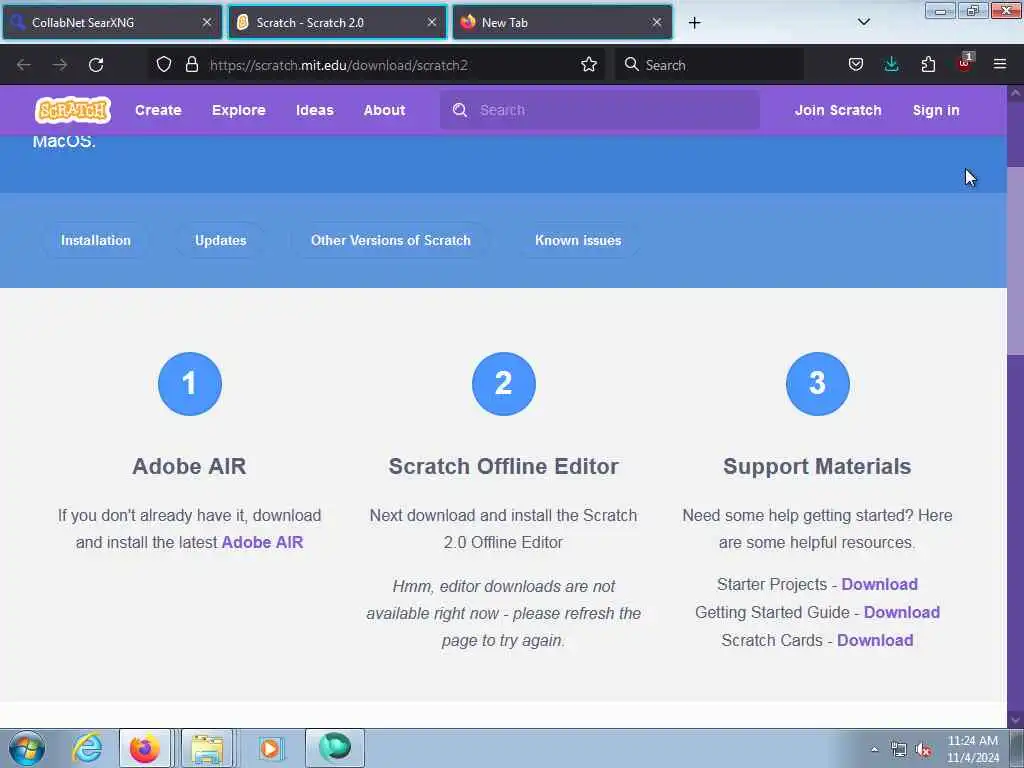Click the Adobe AIR download link
Image resolution: width=1024 pixels, height=768 pixels.
point(263,542)
